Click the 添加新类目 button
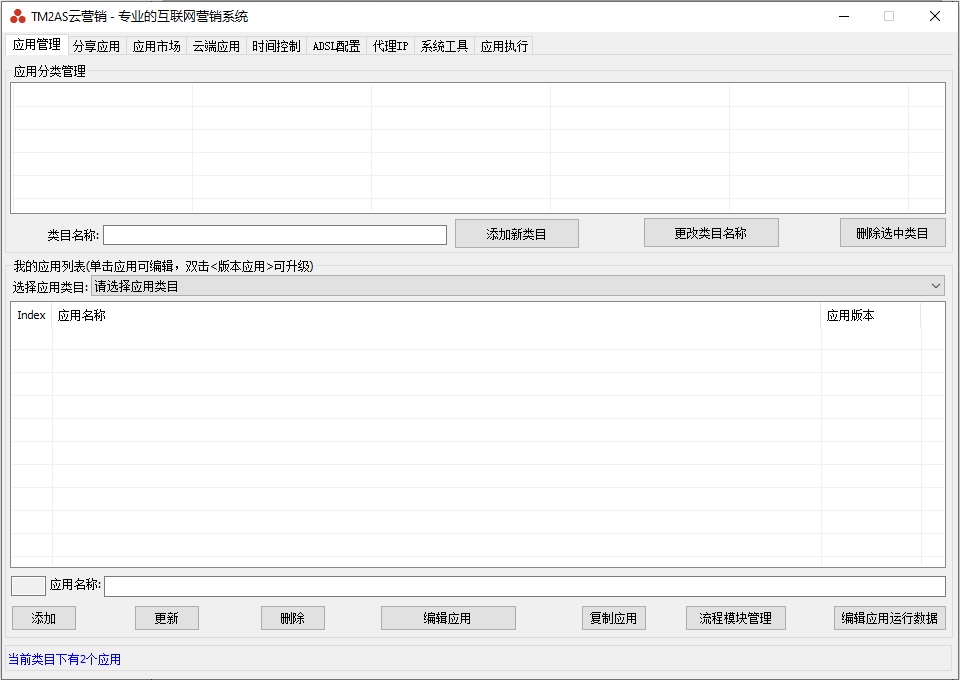The image size is (960, 680). tap(516, 233)
